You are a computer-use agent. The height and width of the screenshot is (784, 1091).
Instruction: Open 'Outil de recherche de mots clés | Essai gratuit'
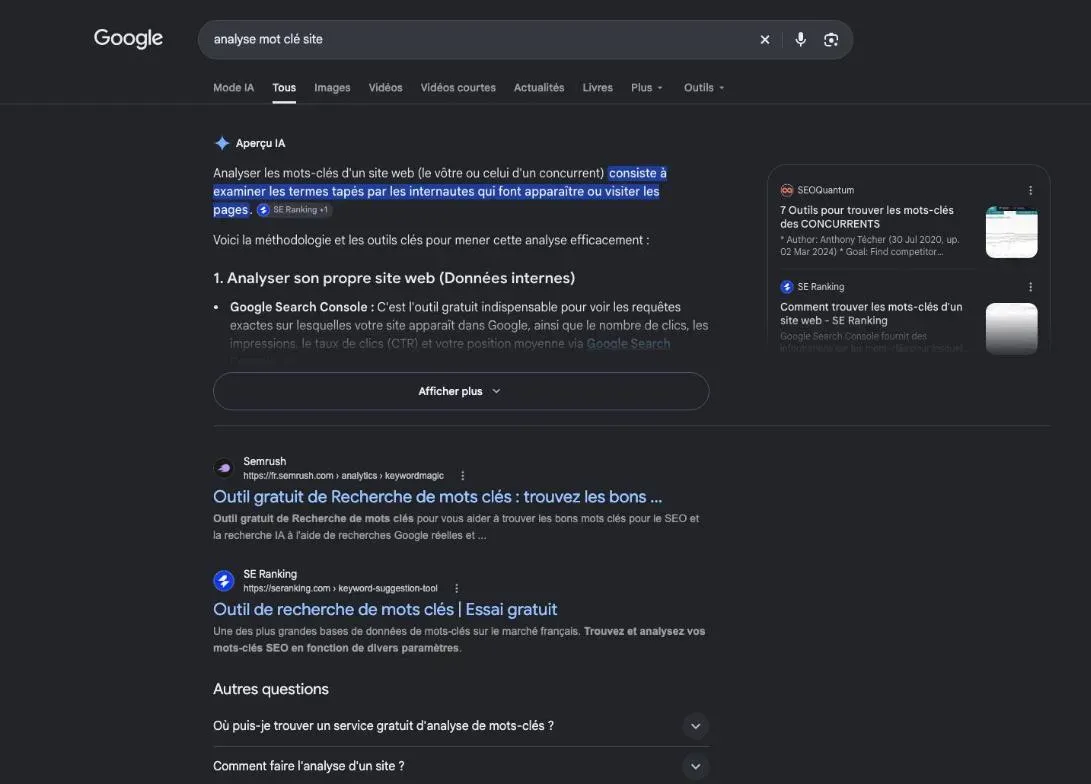click(x=385, y=609)
